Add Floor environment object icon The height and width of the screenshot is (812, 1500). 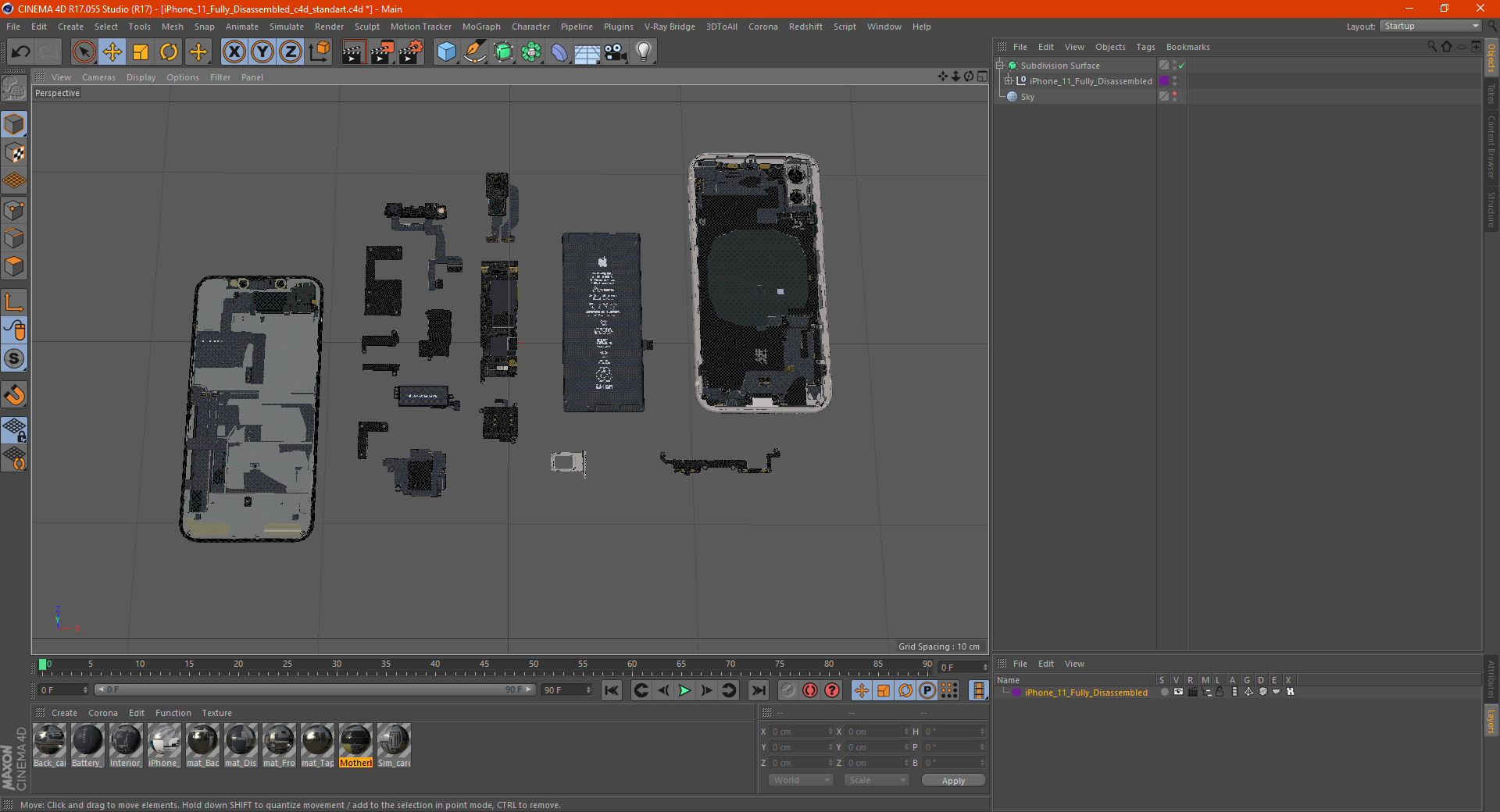[587, 52]
